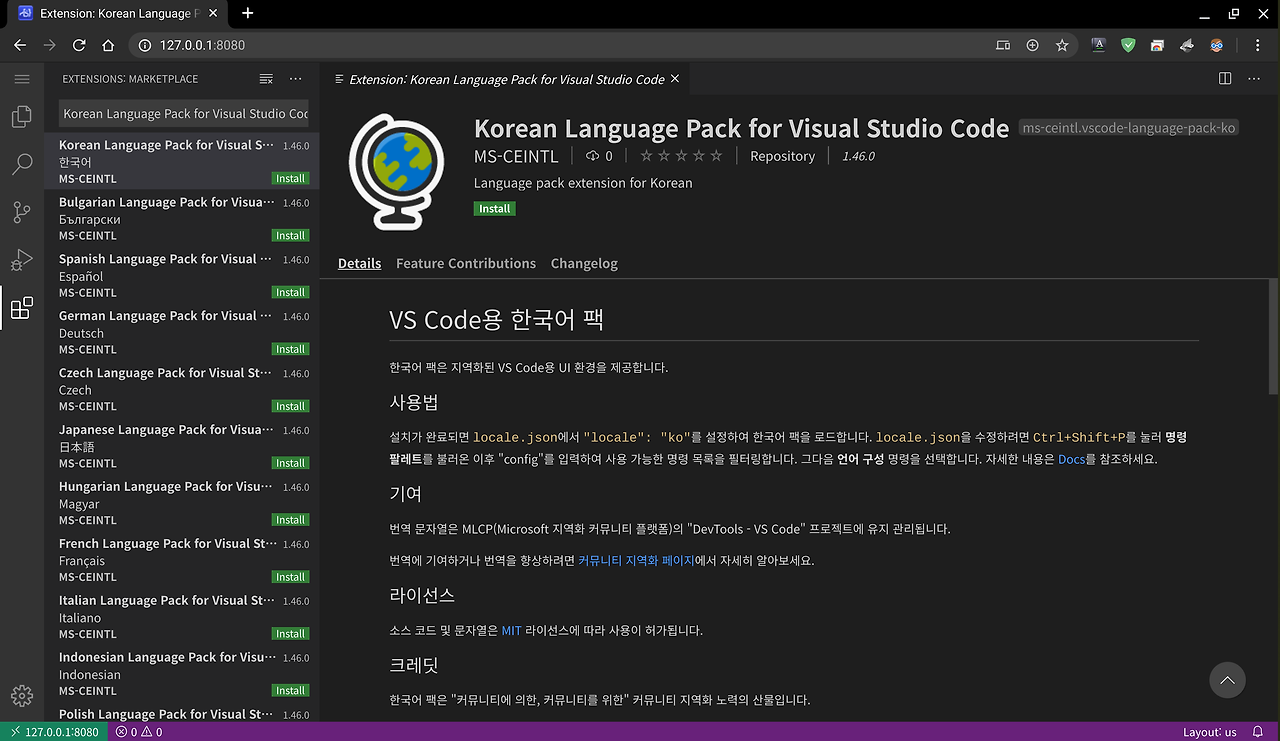Click the scroll-to-top round arrow button
The height and width of the screenshot is (741, 1280).
pos(1227,680)
